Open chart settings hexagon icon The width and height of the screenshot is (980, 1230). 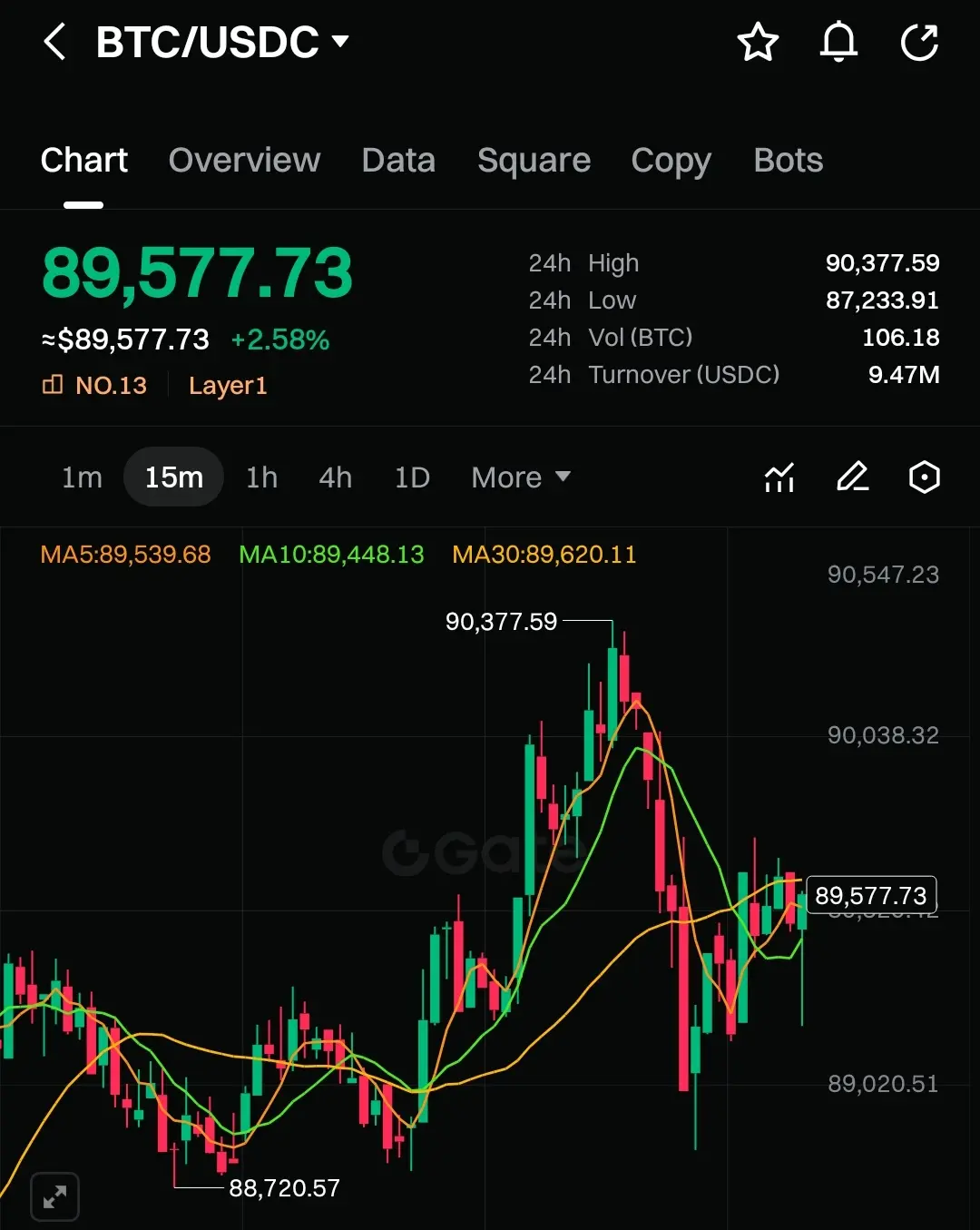pyautogui.click(x=924, y=477)
